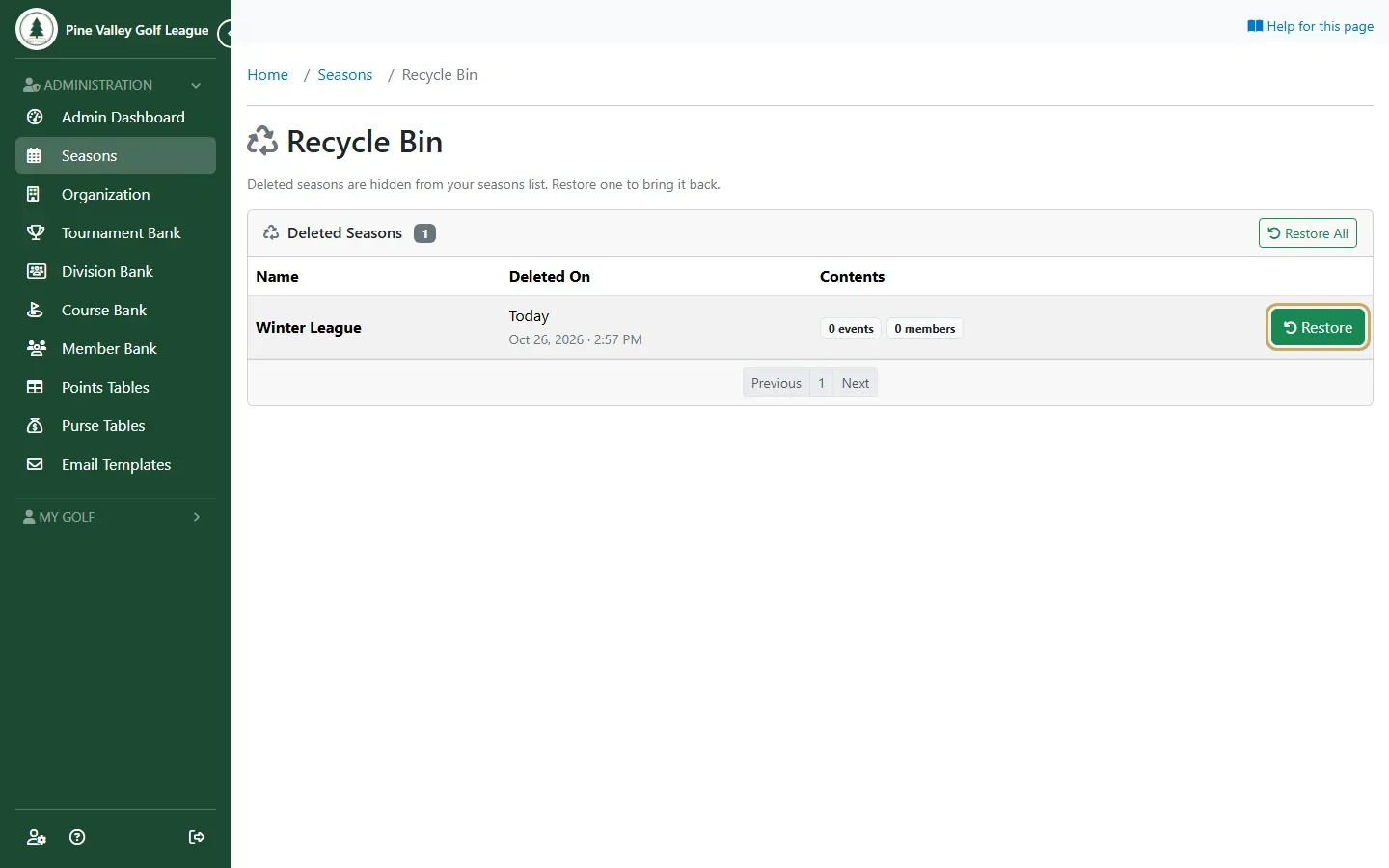Click the Deleted On column header
This screenshot has height=868, width=1389.
(549, 276)
